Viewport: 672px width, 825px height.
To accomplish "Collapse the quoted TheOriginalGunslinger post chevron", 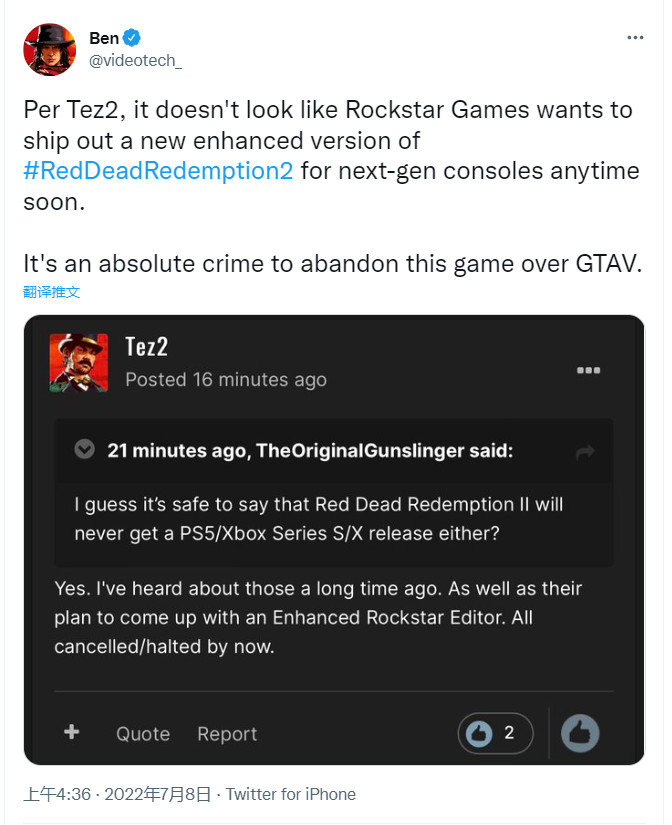I will 85,450.
